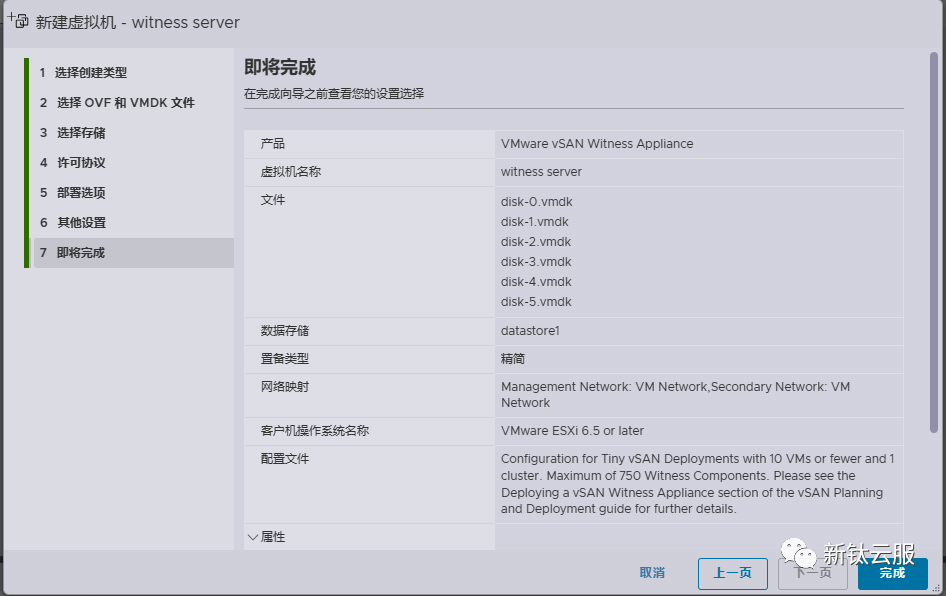
Task: Switch to step 6 其他设置
Action: click(81, 223)
